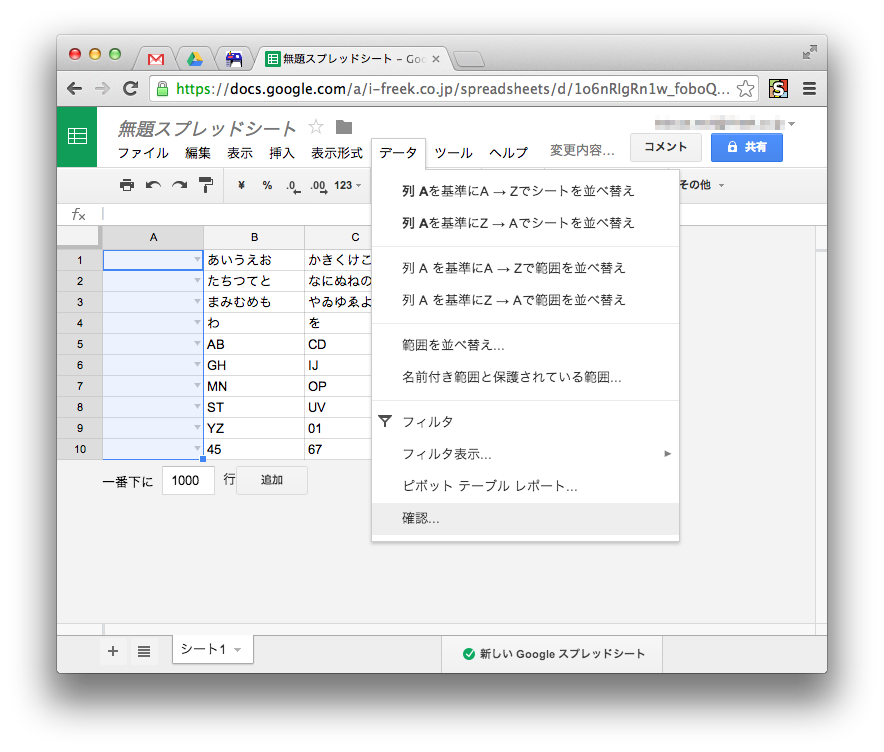Add a new sheet with the plus icon
884x752 pixels.
112,651
